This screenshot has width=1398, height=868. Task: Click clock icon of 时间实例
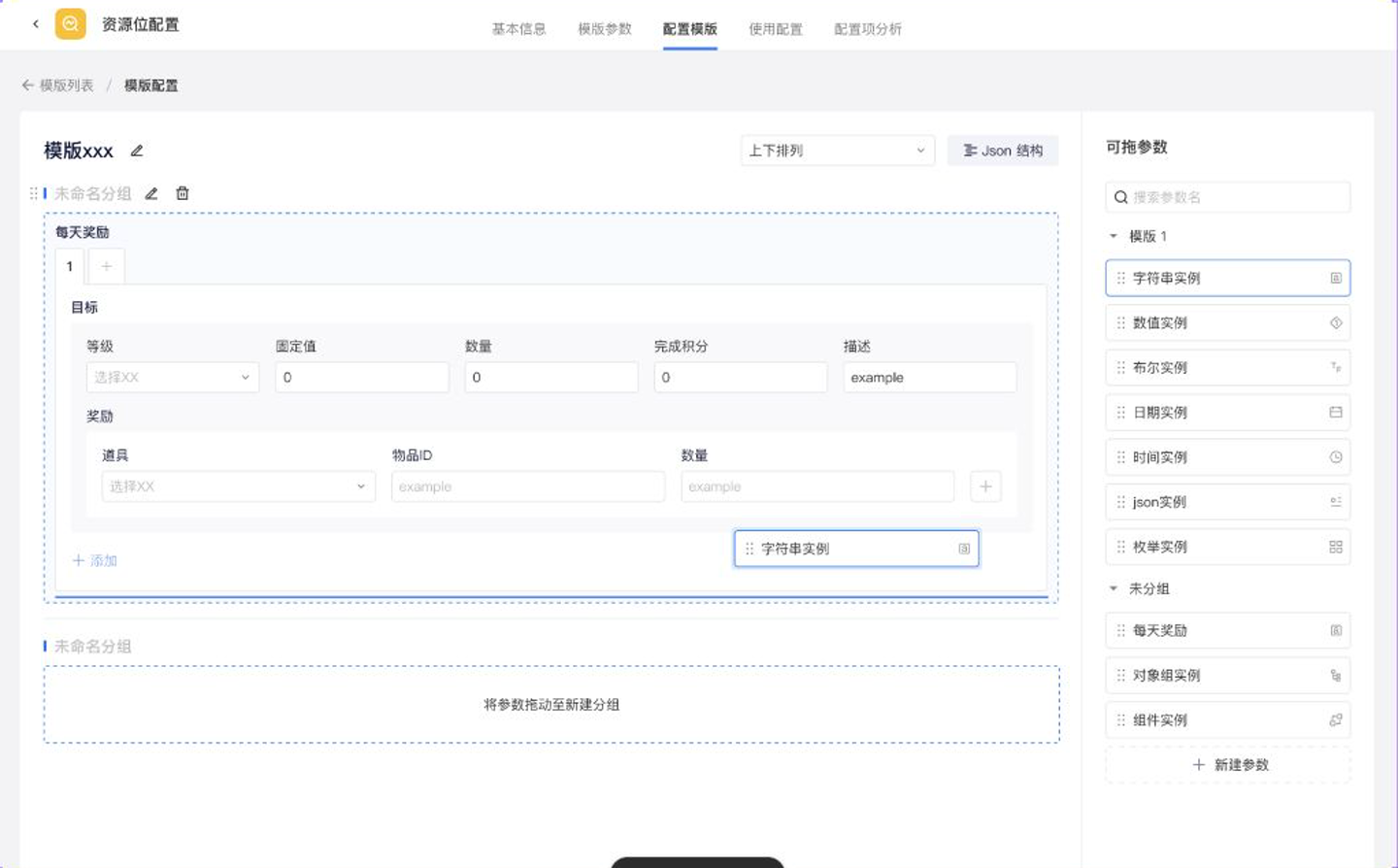pos(1336,457)
